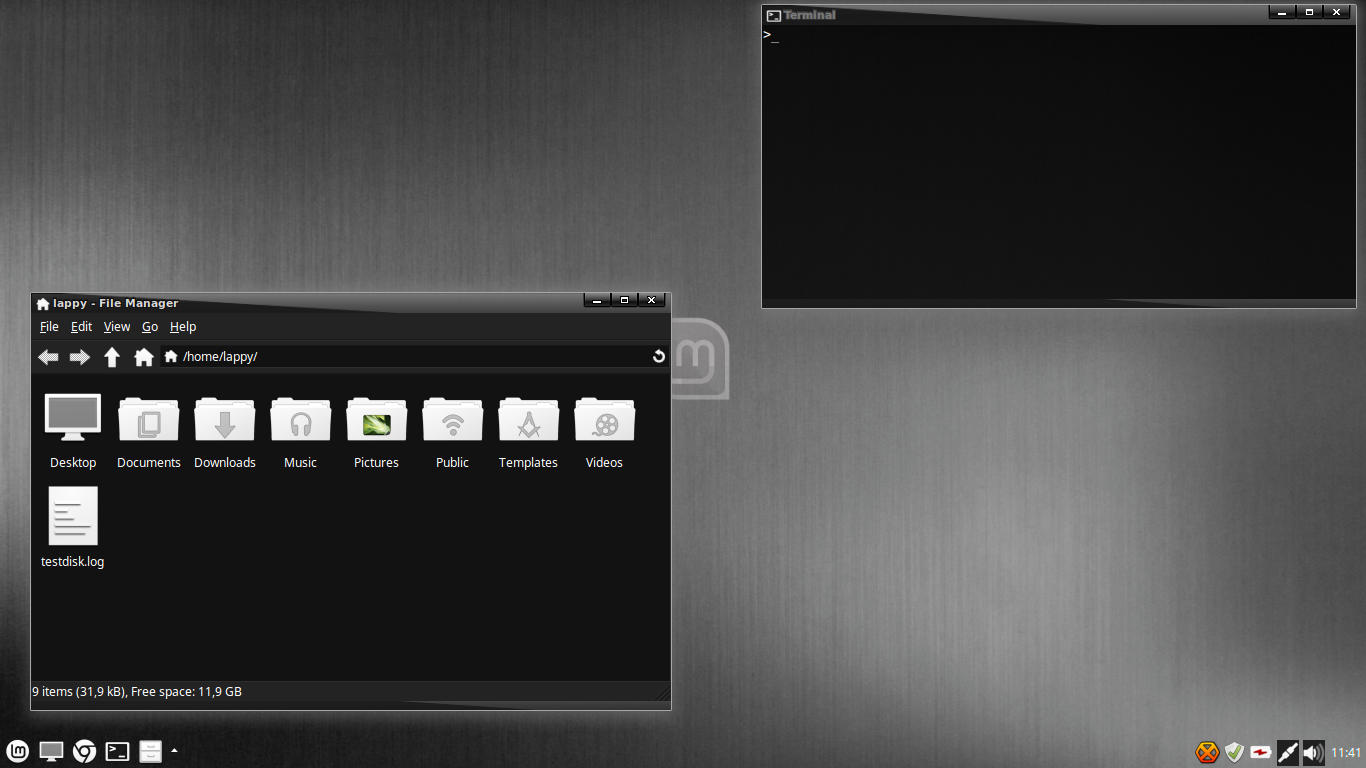Jump to home folder via house toolbar icon
Image resolution: width=1366 pixels, height=768 pixels.
pos(144,357)
